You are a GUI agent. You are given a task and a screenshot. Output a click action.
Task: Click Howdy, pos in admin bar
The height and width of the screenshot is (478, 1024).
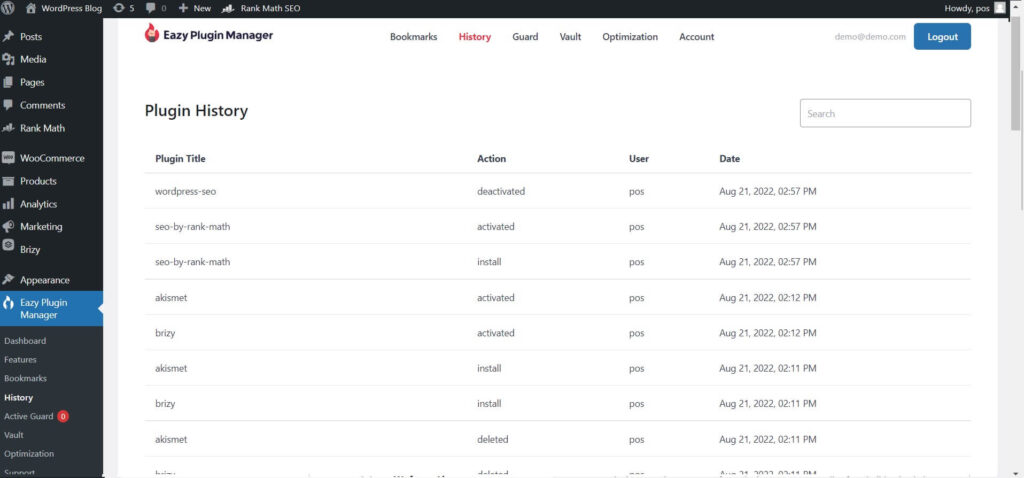click(967, 8)
